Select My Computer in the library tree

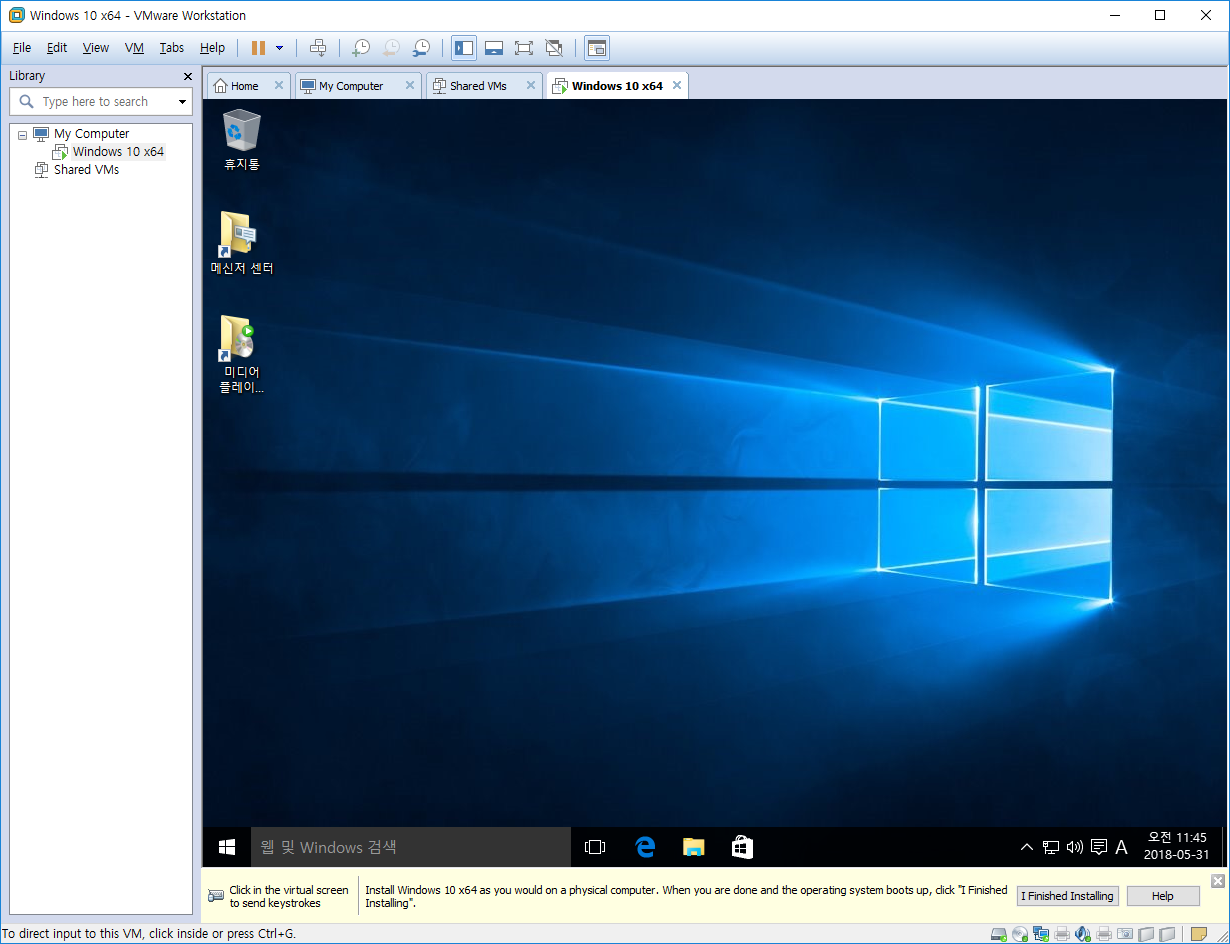(x=91, y=134)
